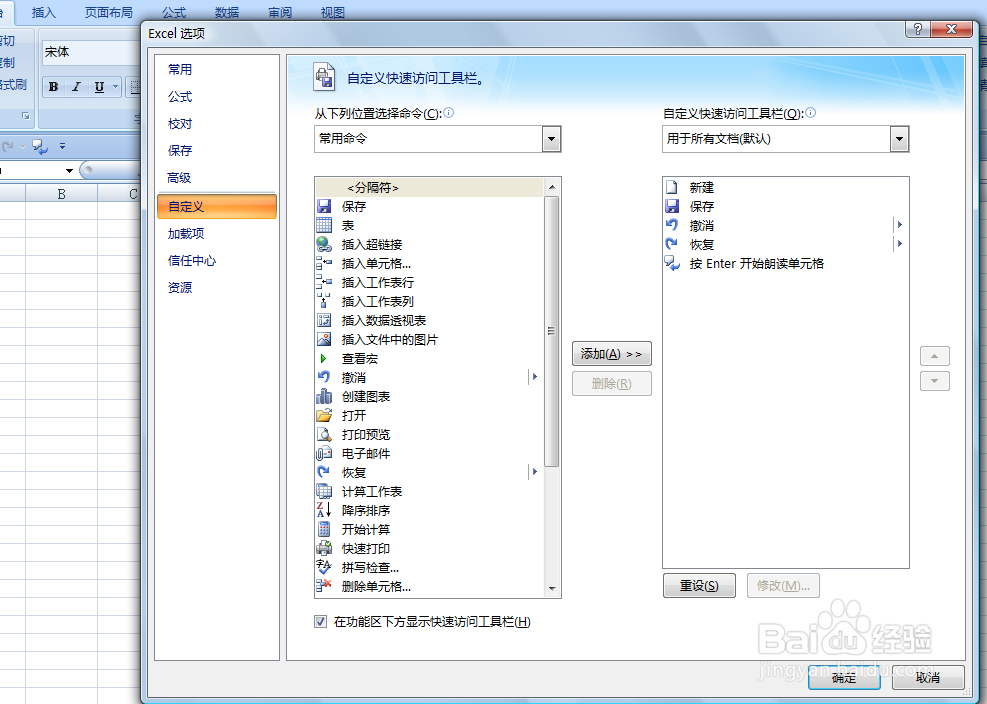Expand the 恢复 submenu arrow in left list
Viewport: 987px width, 704px height.
coord(534,472)
